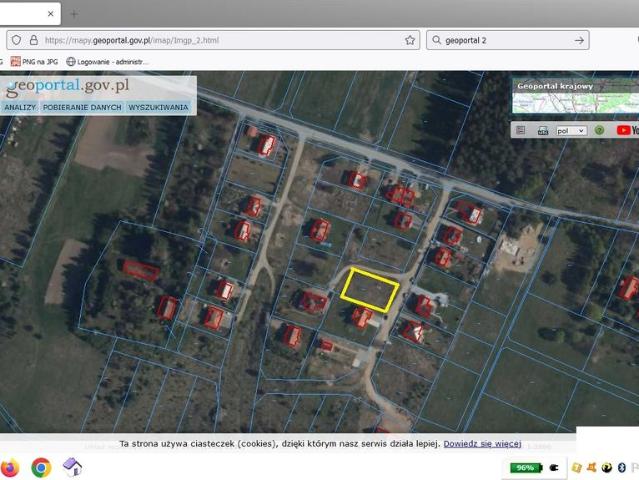This screenshot has width=639, height=480.
Task: Click the search go arrow button
Action: (x=580, y=40)
